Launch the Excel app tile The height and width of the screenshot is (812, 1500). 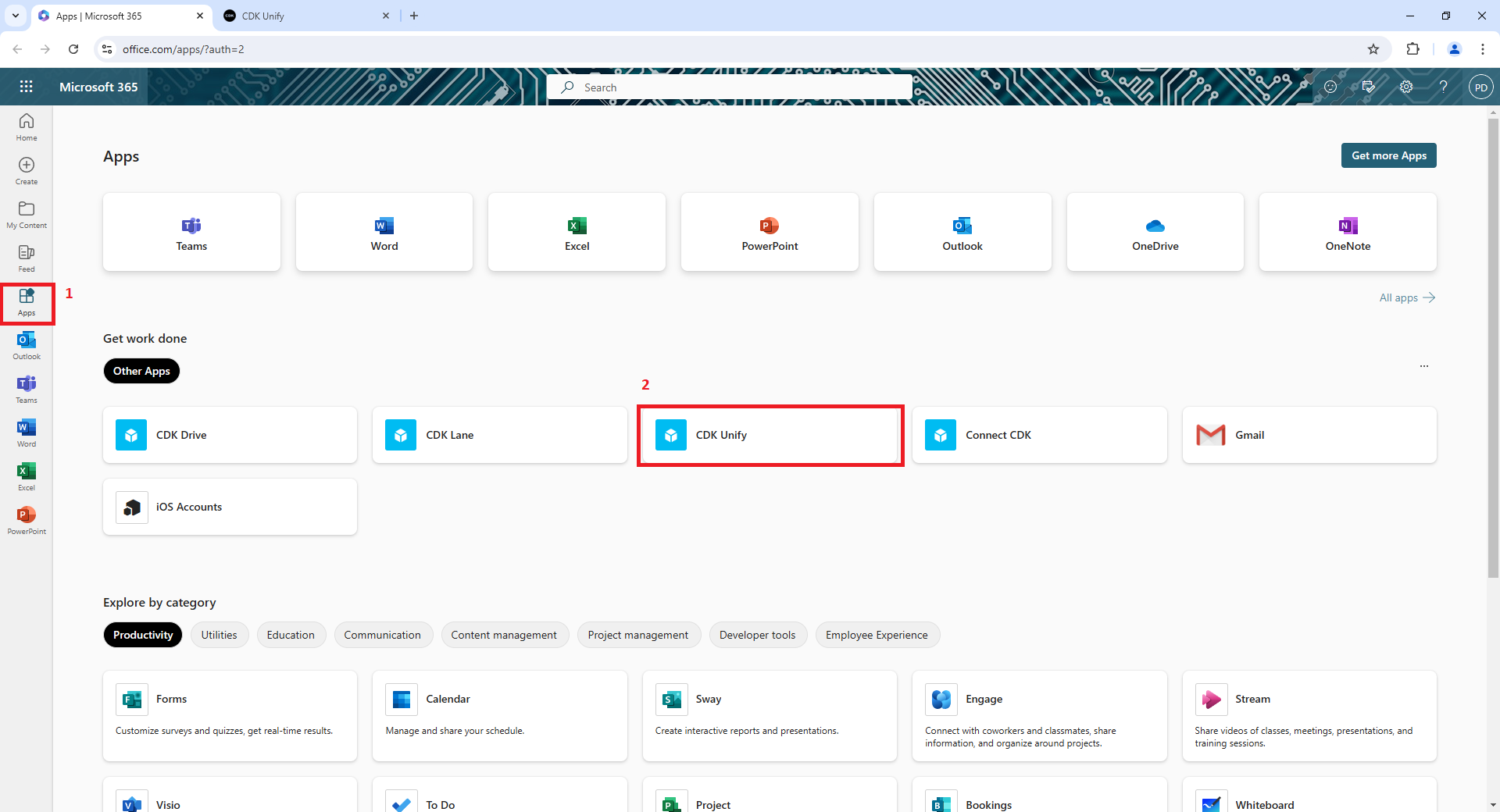tap(577, 232)
